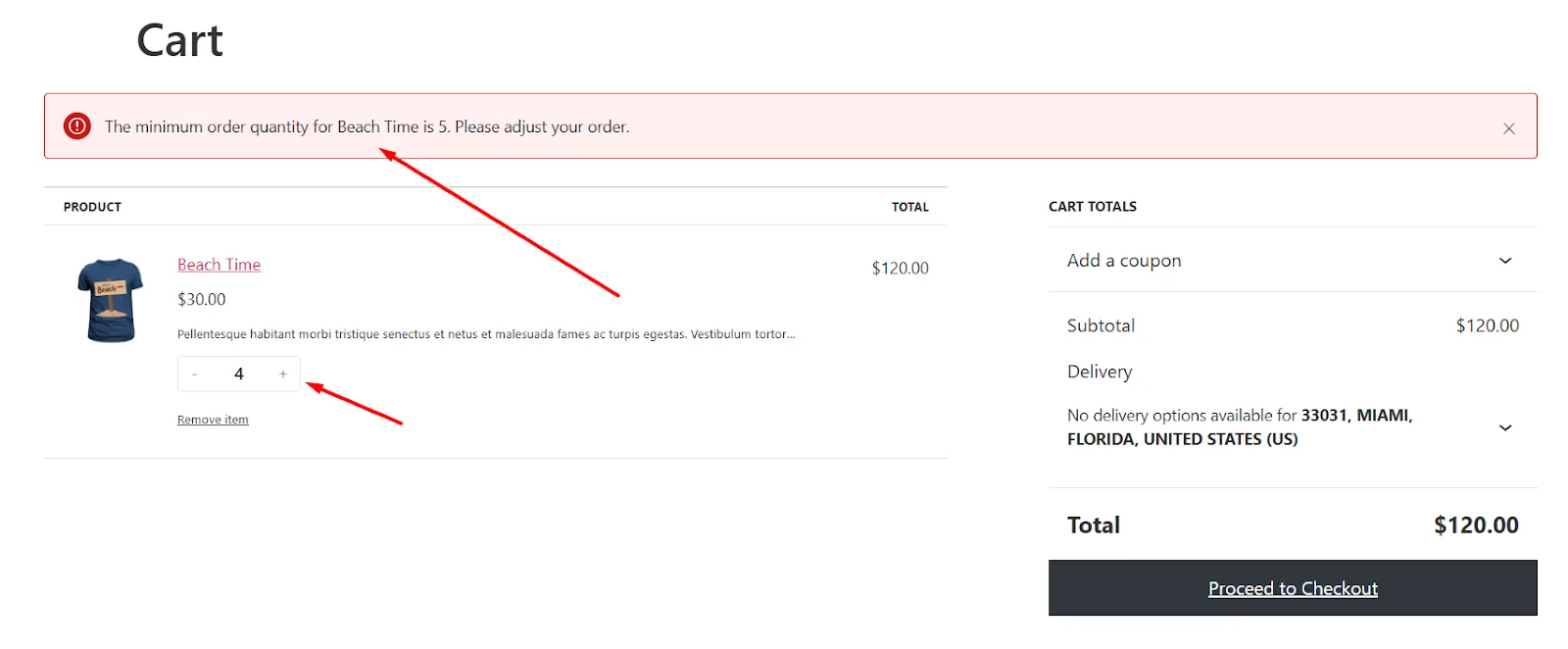Click the product line total $120.00

coord(900,268)
